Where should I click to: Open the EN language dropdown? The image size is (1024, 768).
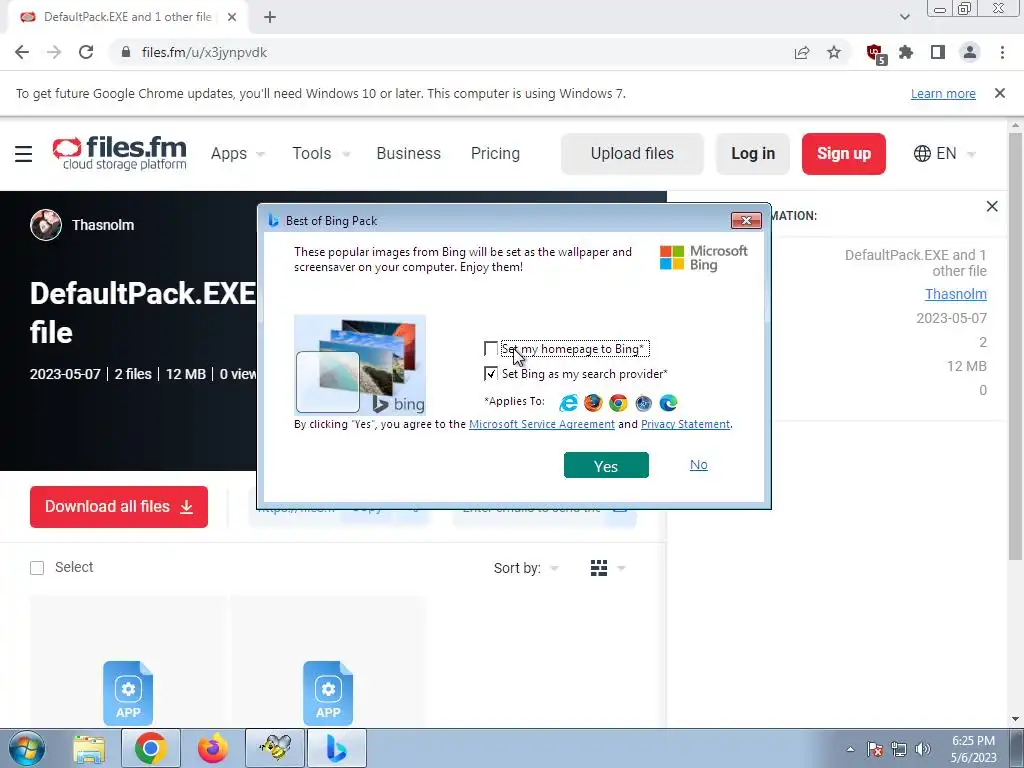tap(944, 153)
